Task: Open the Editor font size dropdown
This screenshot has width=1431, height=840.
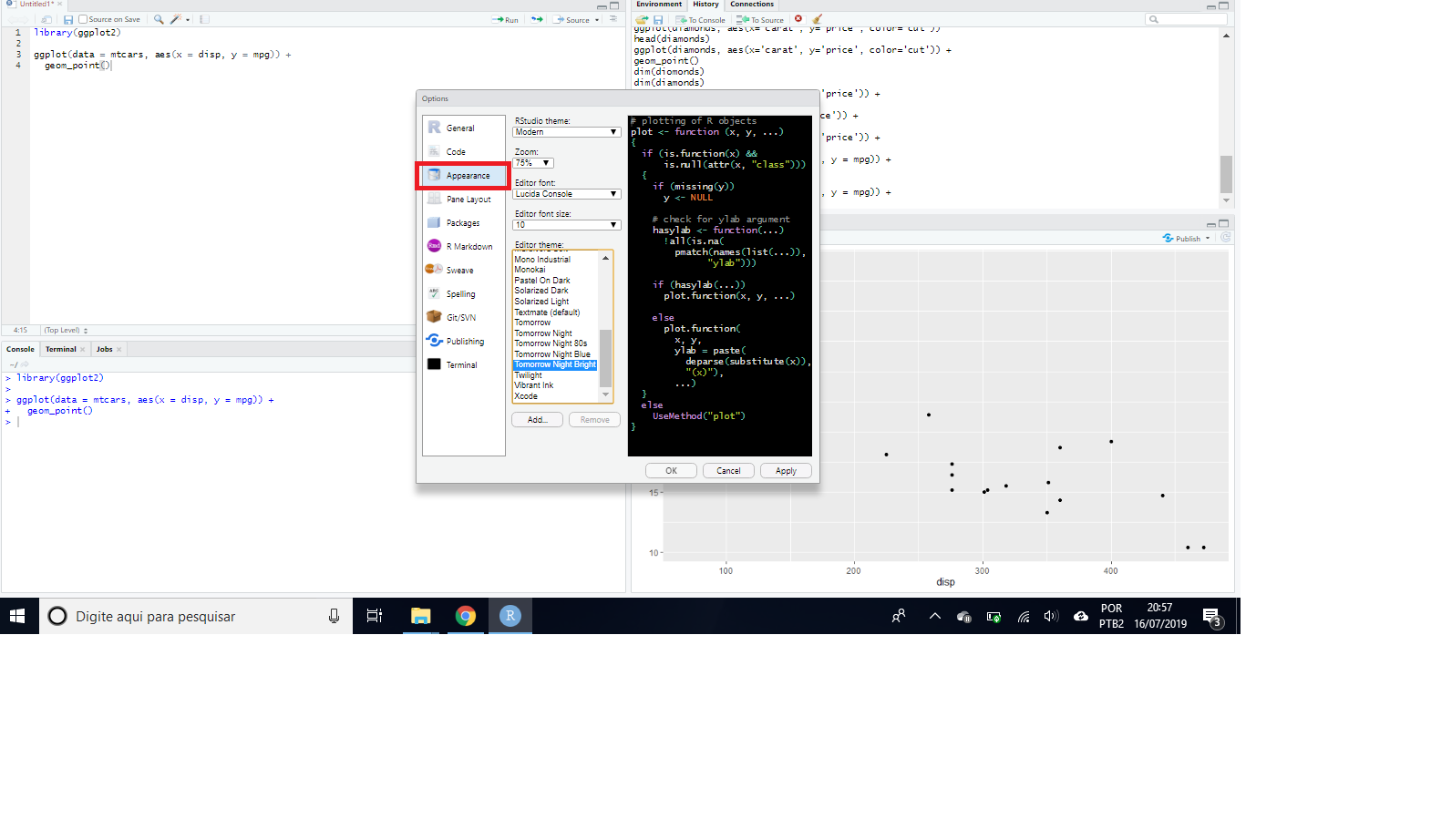Action: (x=566, y=225)
